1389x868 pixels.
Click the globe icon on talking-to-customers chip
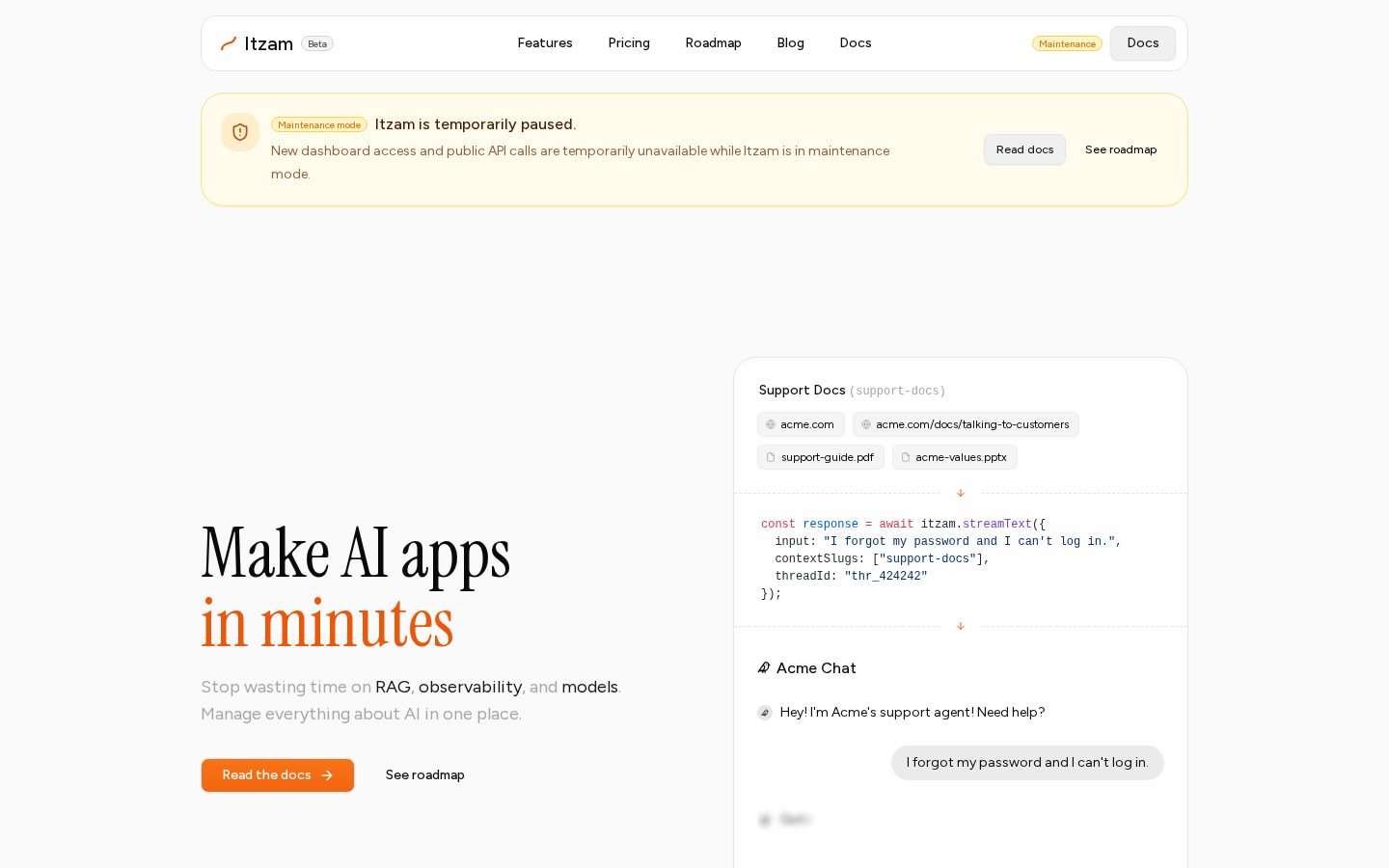coord(866,424)
